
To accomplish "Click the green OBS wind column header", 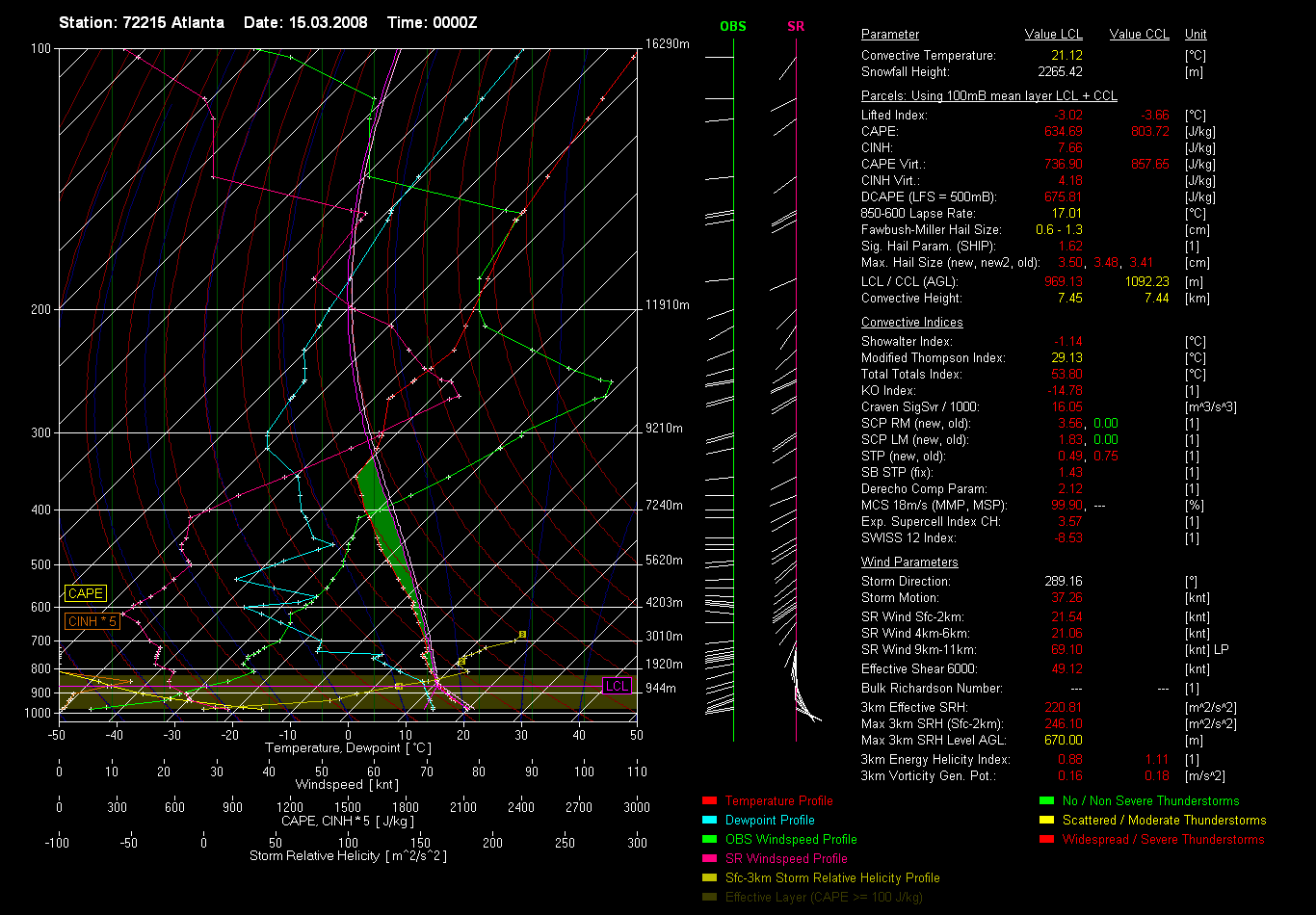I will click(x=732, y=26).
